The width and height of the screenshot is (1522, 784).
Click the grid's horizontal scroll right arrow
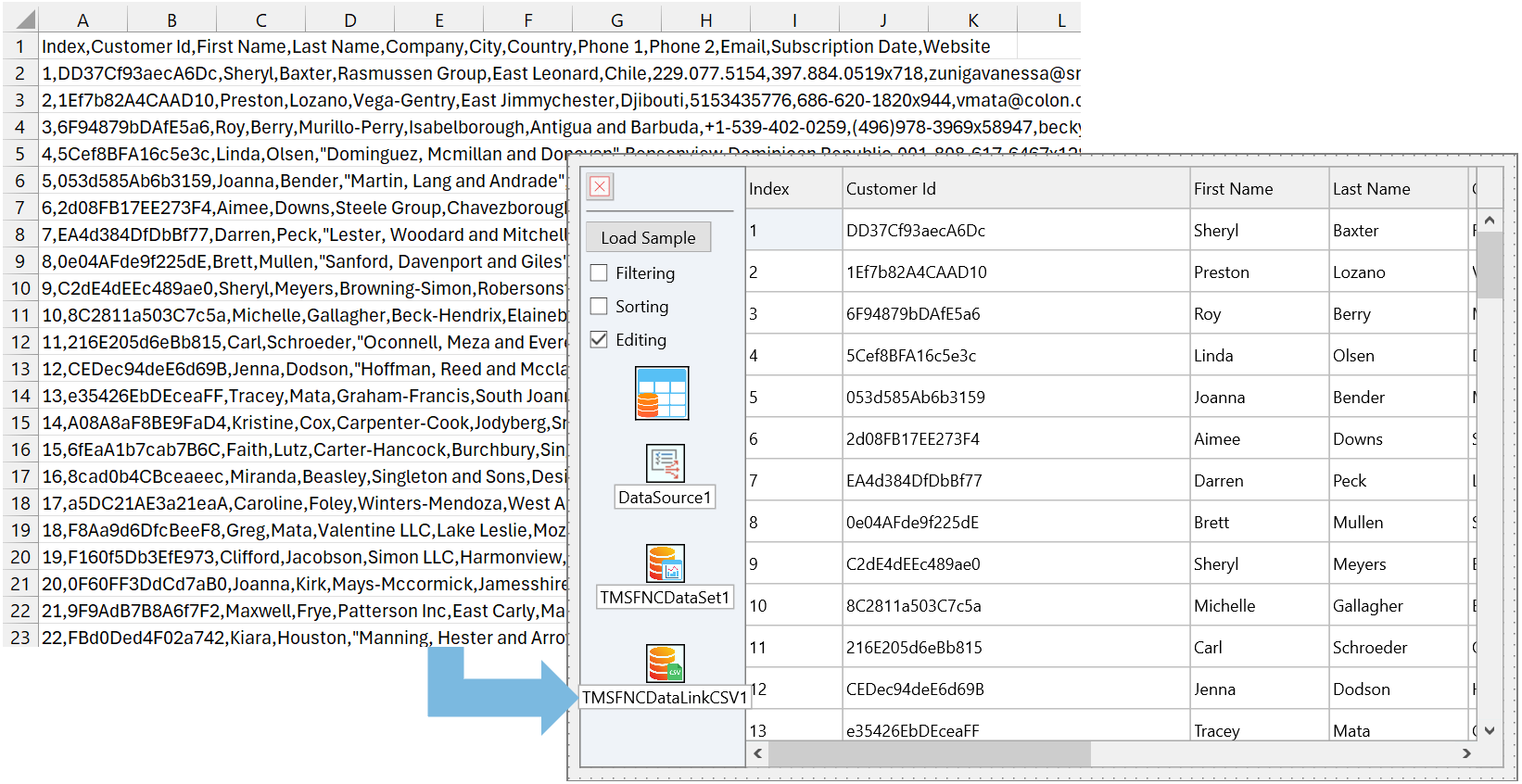(x=1466, y=753)
